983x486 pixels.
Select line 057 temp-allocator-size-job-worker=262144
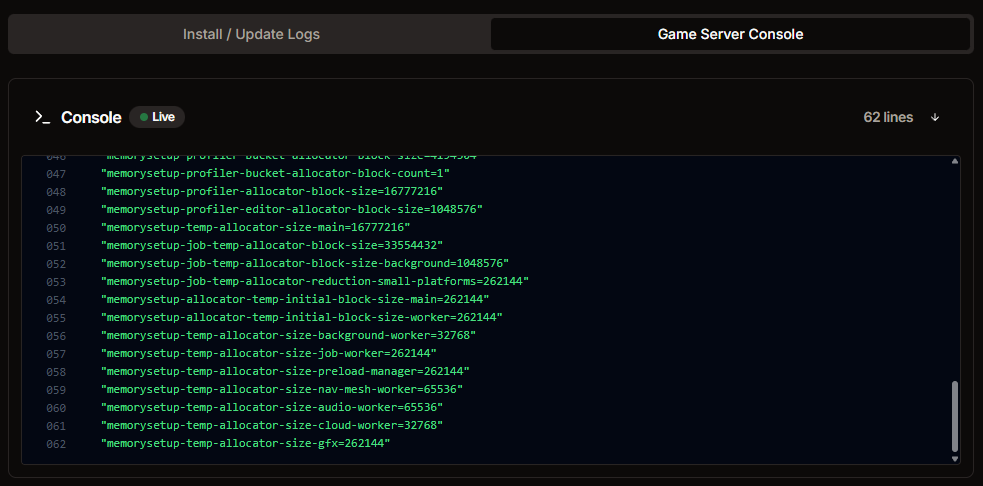tap(268, 353)
